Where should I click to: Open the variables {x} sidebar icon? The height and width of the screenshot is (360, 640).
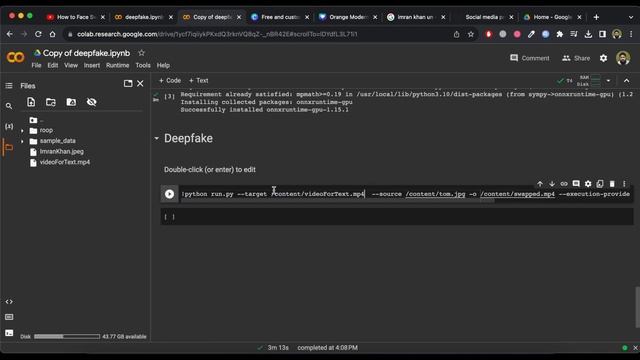coord(9,127)
